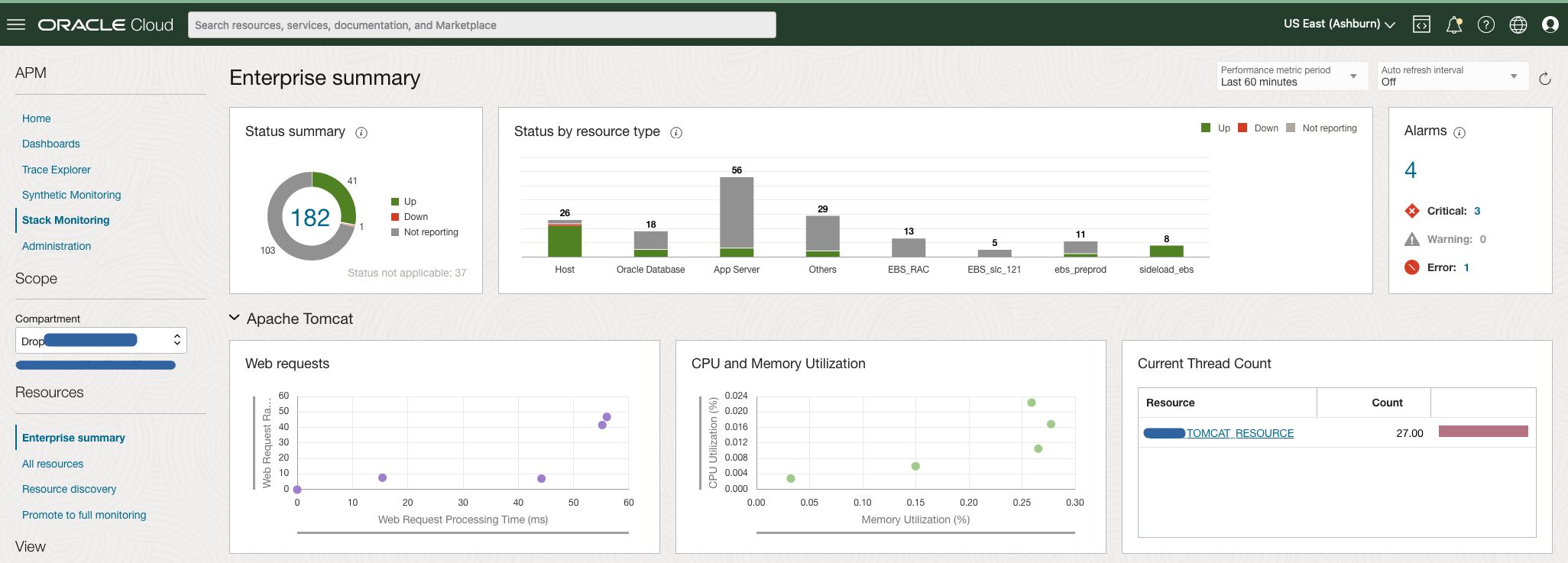Click the Up legend swatch in Status summary
This screenshot has width=1568, height=563.
coord(395,202)
